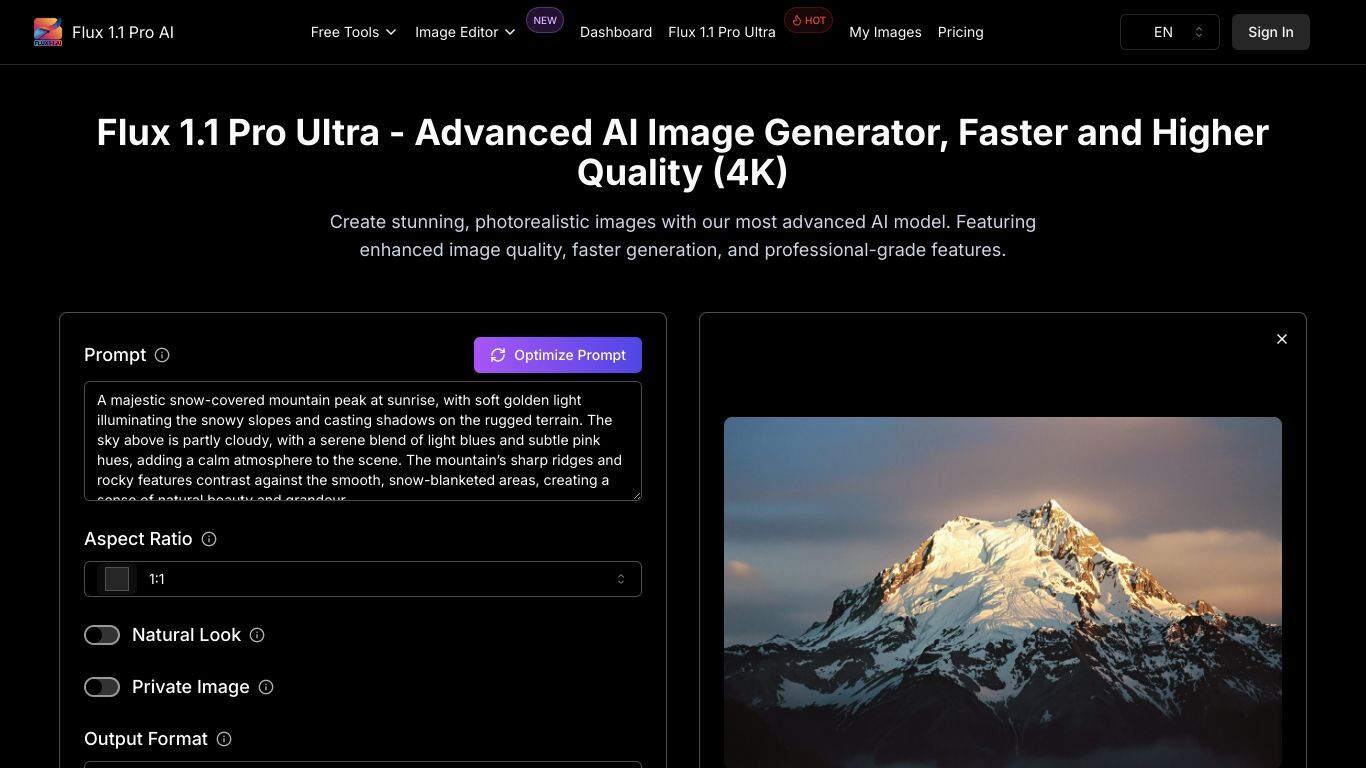1366x768 pixels.
Task: Click the generated mountain image
Action: click(x=1003, y=592)
